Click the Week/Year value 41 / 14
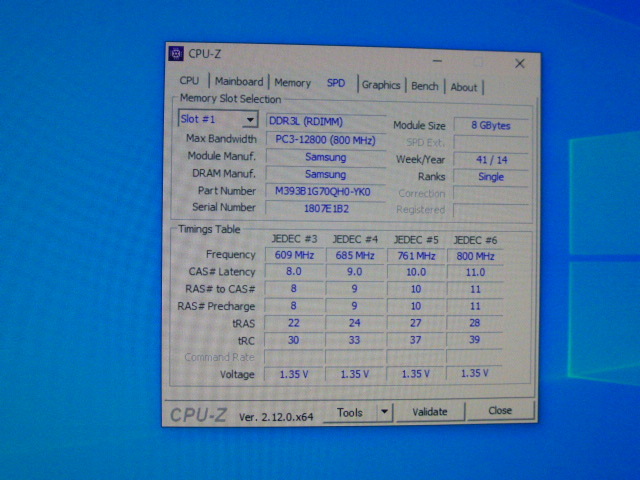 (491, 160)
